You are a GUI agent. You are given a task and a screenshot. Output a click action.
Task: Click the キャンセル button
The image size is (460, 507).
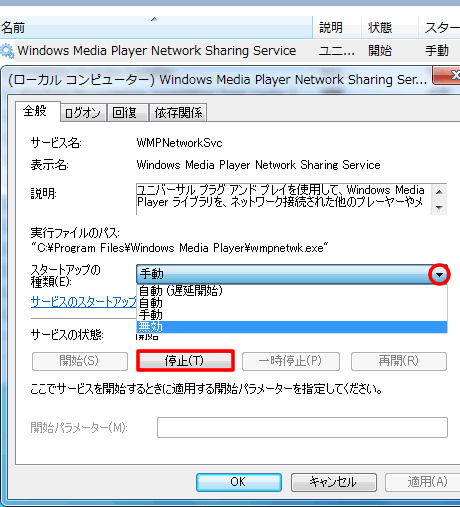pyautogui.click(x=333, y=482)
